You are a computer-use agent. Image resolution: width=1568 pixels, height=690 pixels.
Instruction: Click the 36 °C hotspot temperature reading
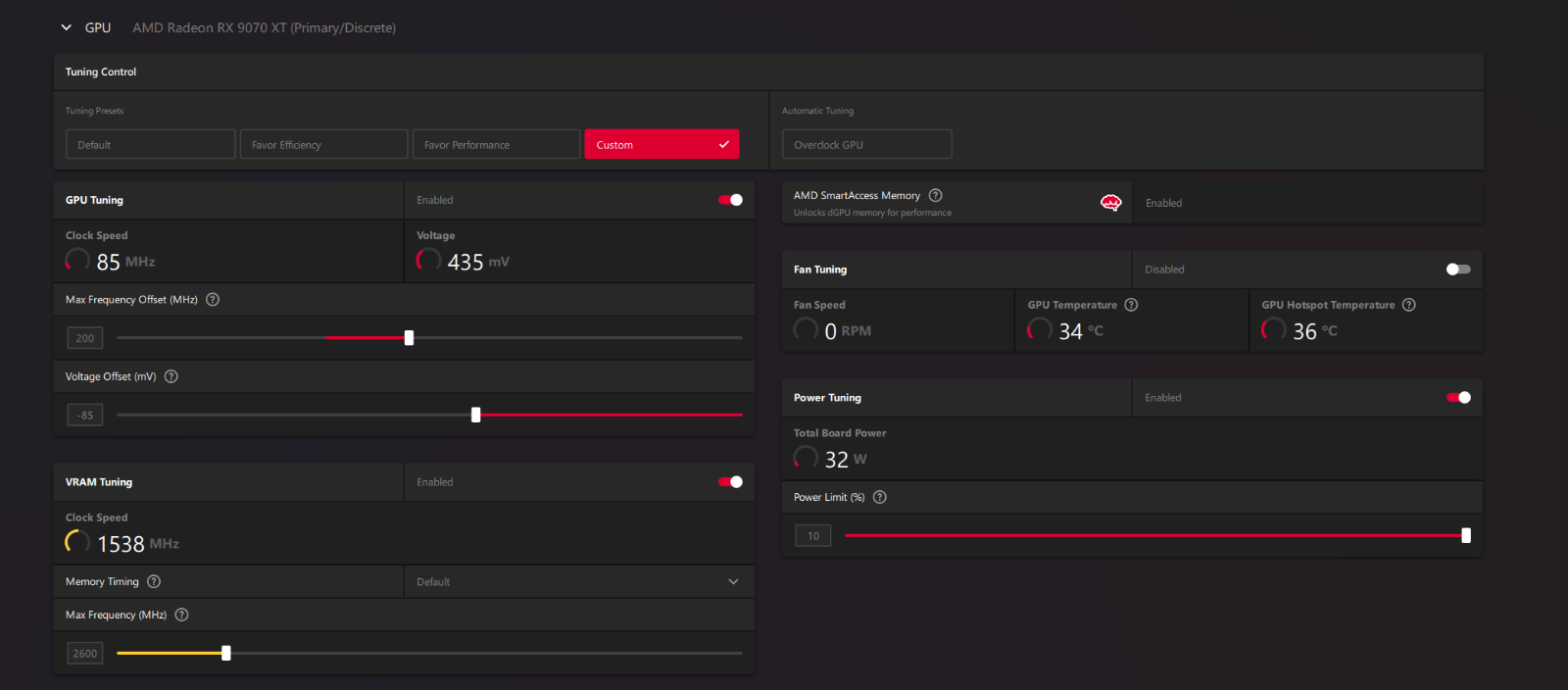(1315, 331)
